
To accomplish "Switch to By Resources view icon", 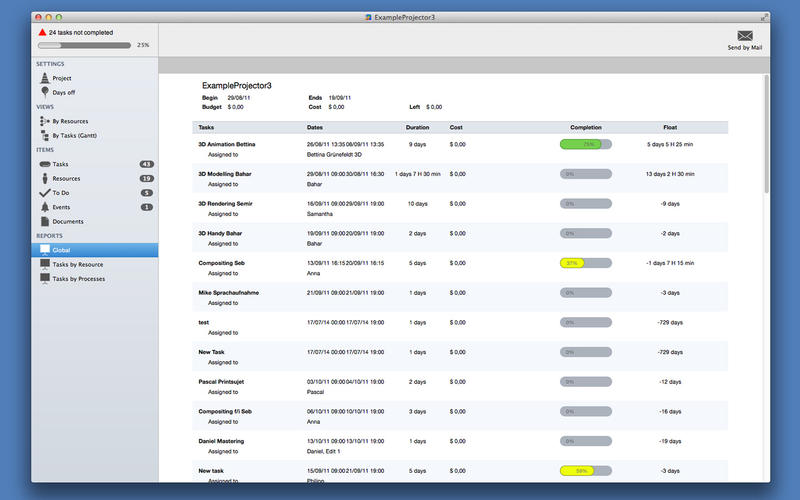I will coord(45,121).
